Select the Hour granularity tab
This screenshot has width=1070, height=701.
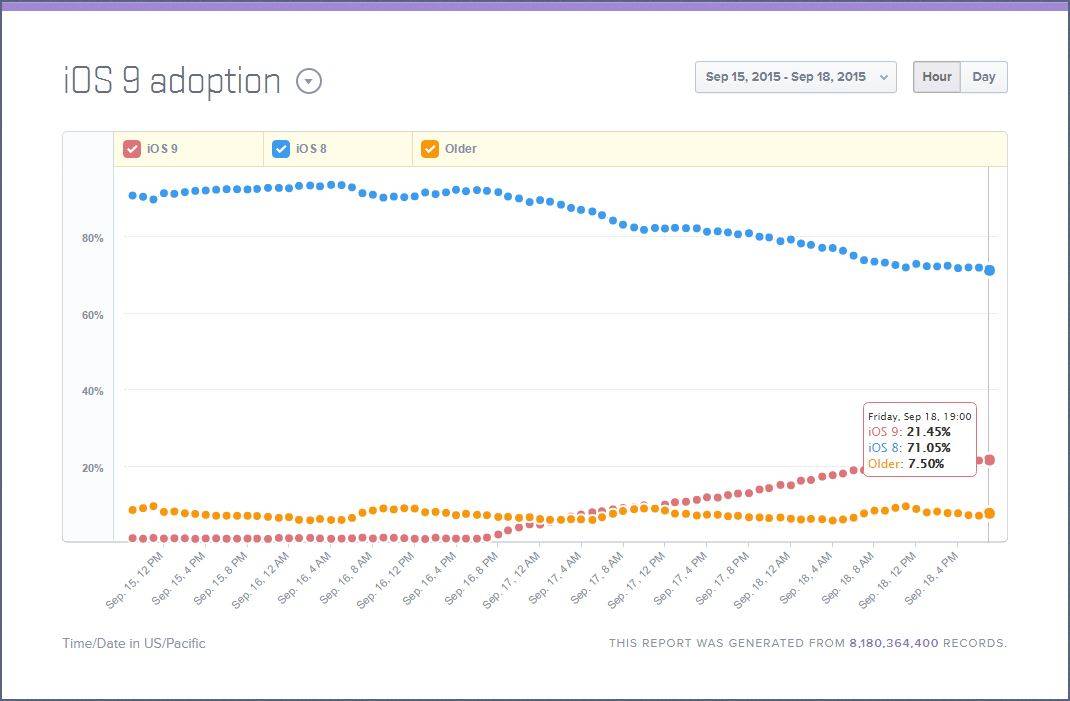[x=936, y=76]
